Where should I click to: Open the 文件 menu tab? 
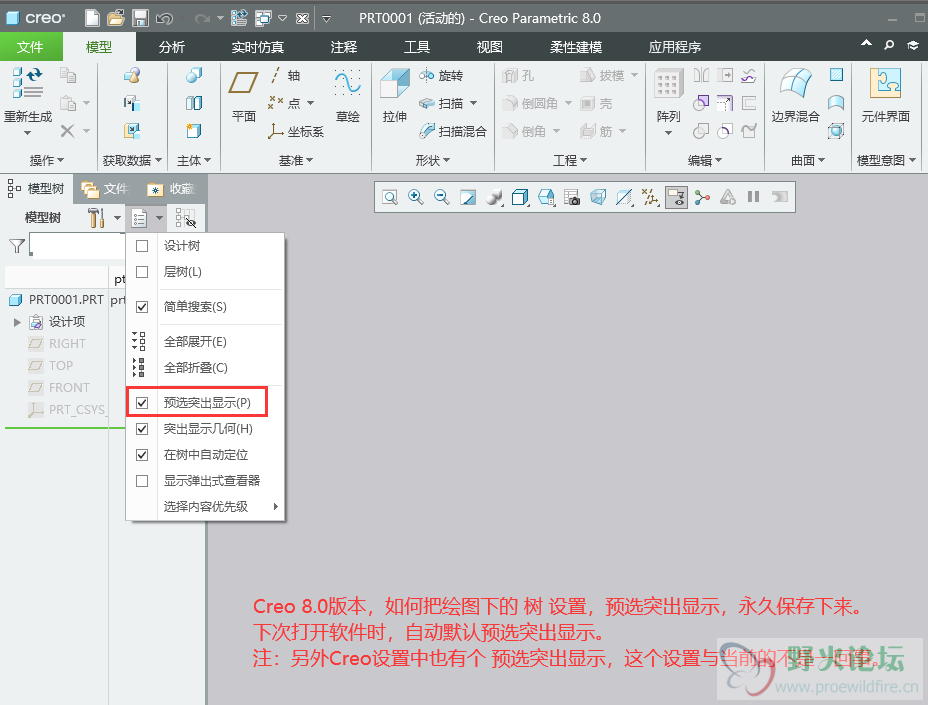30,47
